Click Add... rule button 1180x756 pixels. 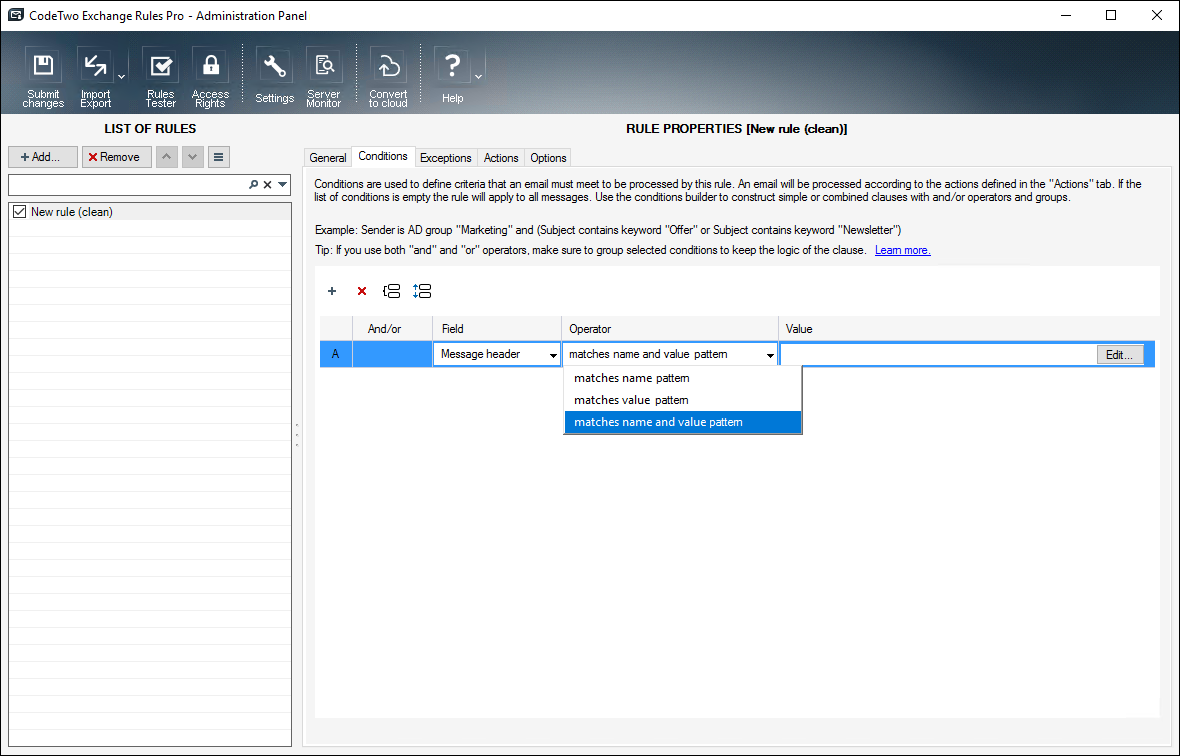pos(43,156)
